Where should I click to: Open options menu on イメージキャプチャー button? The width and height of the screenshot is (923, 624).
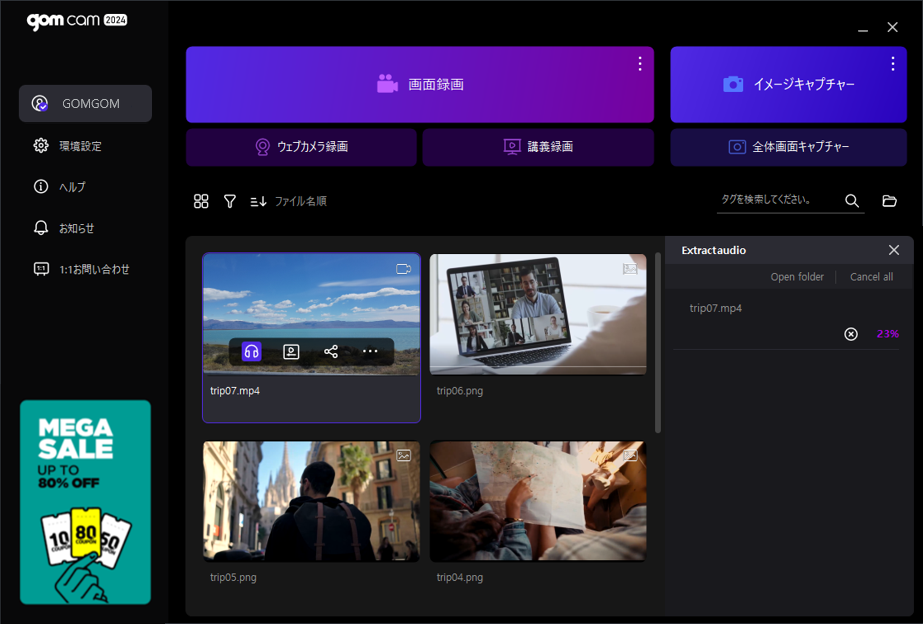click(893, 64)
